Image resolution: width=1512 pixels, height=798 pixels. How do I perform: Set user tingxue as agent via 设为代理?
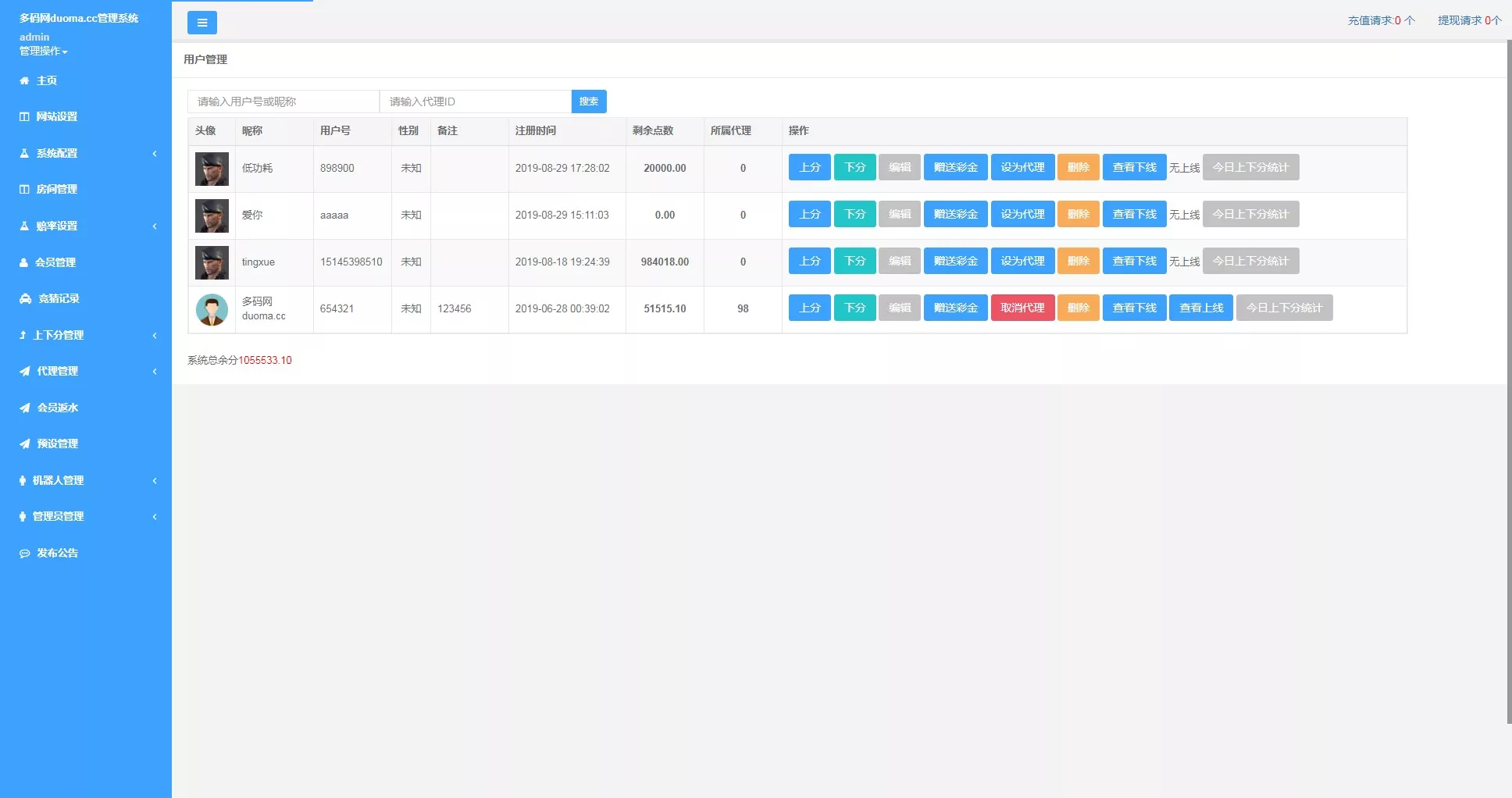(1022, 261)
